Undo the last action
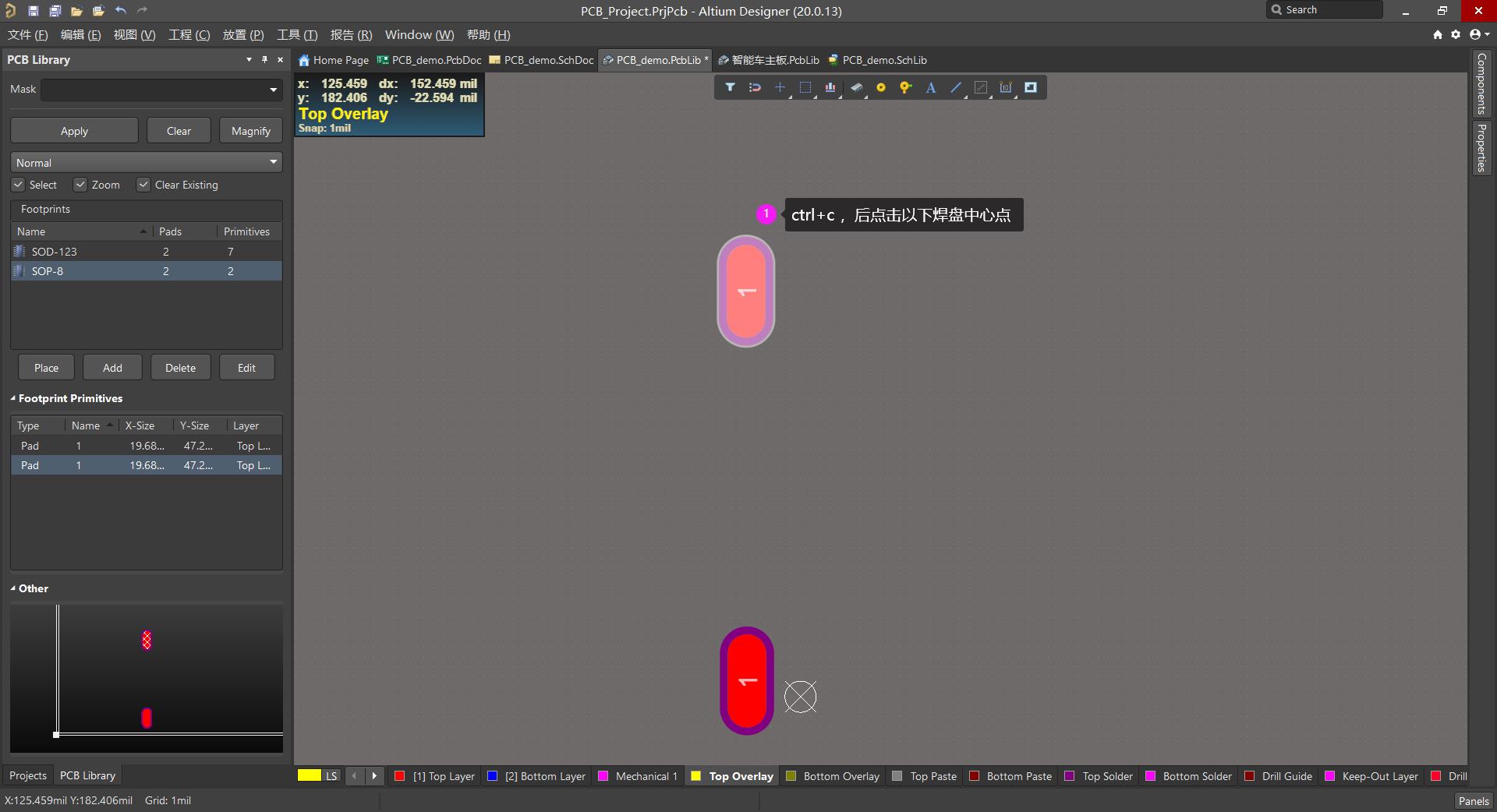The width and height of the screenshot is (1497, 812). tap(121, 11)
